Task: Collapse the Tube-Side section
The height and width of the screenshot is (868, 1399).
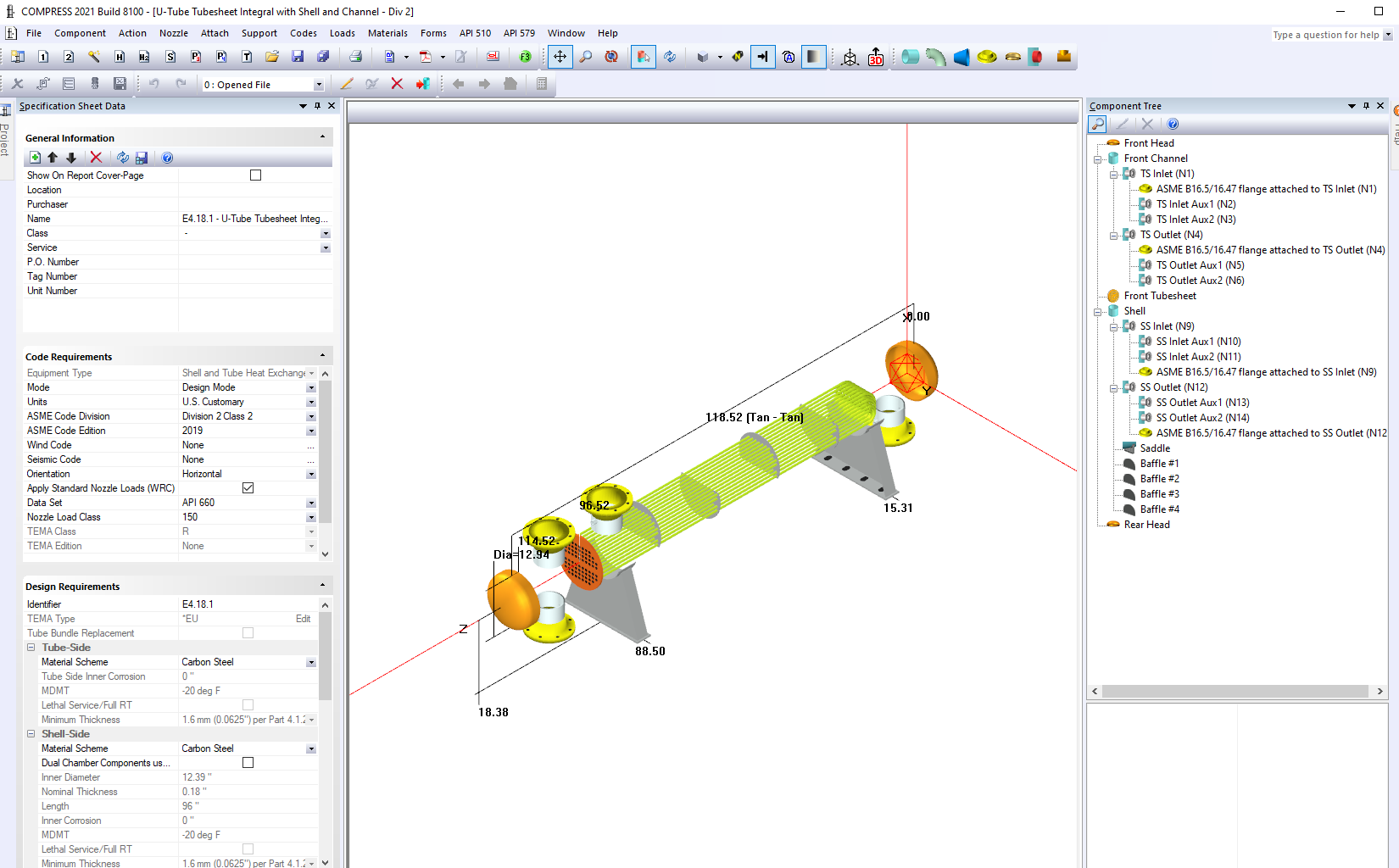Action: (31, 648)
